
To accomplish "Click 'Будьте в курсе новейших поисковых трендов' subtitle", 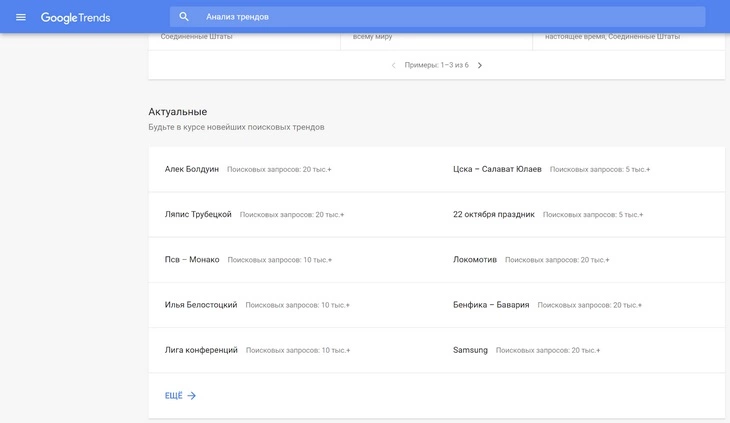I will [237, 127].
